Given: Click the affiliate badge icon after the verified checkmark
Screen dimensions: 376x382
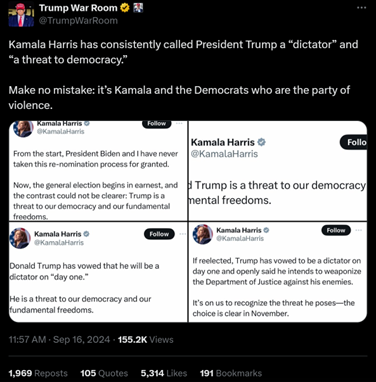Looking at the screenshot, I should (138, 8).
